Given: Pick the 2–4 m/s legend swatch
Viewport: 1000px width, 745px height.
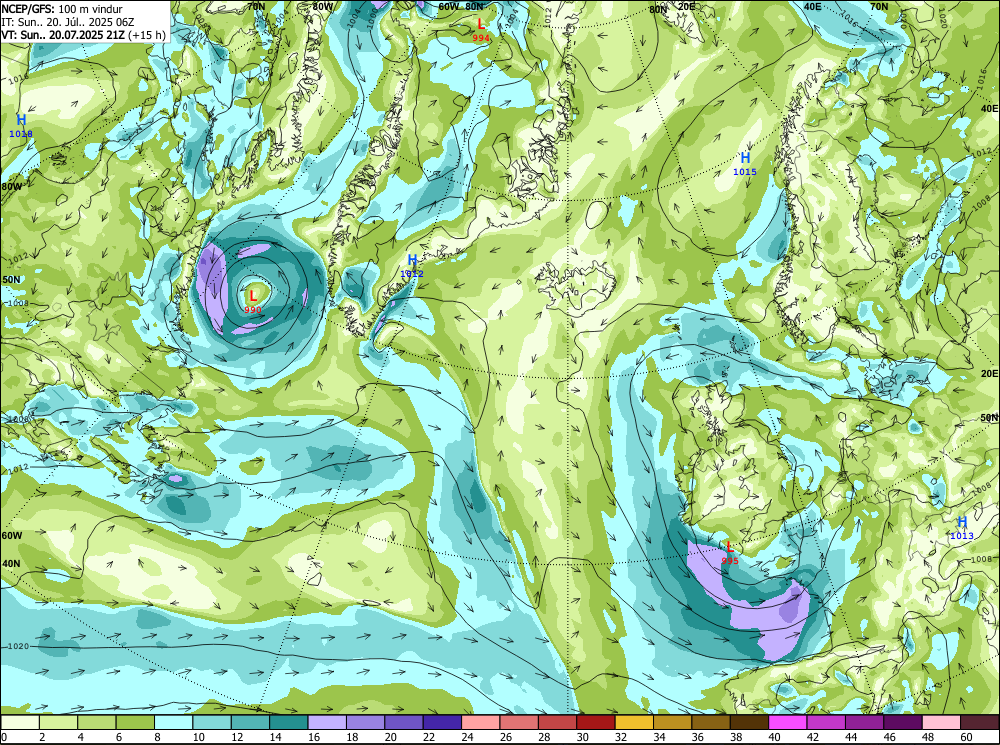Looking at the screenshot, I should (59, 722).
